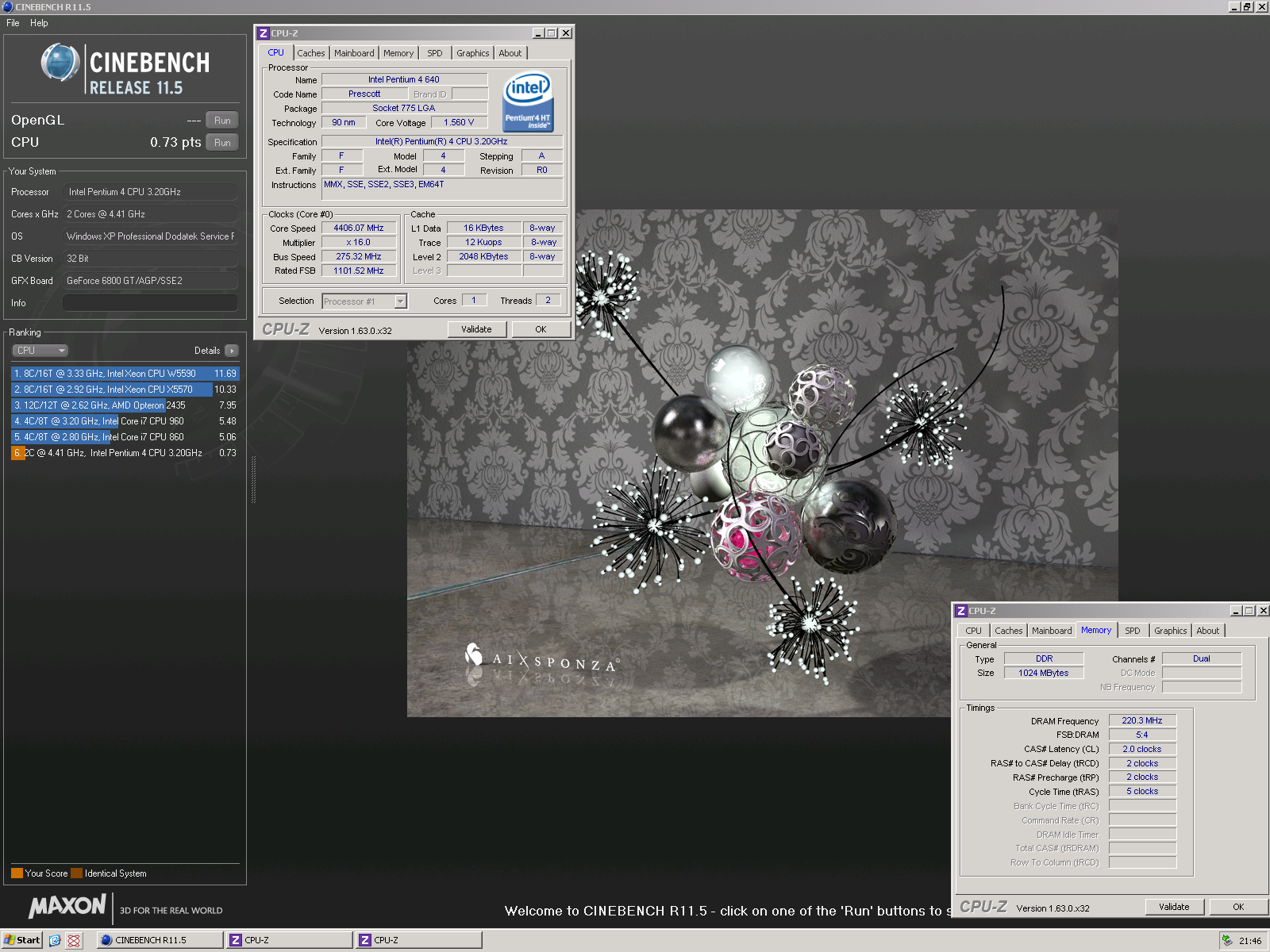Click the second quick launch icon
1270x952 pixels.
coord(74,940)
